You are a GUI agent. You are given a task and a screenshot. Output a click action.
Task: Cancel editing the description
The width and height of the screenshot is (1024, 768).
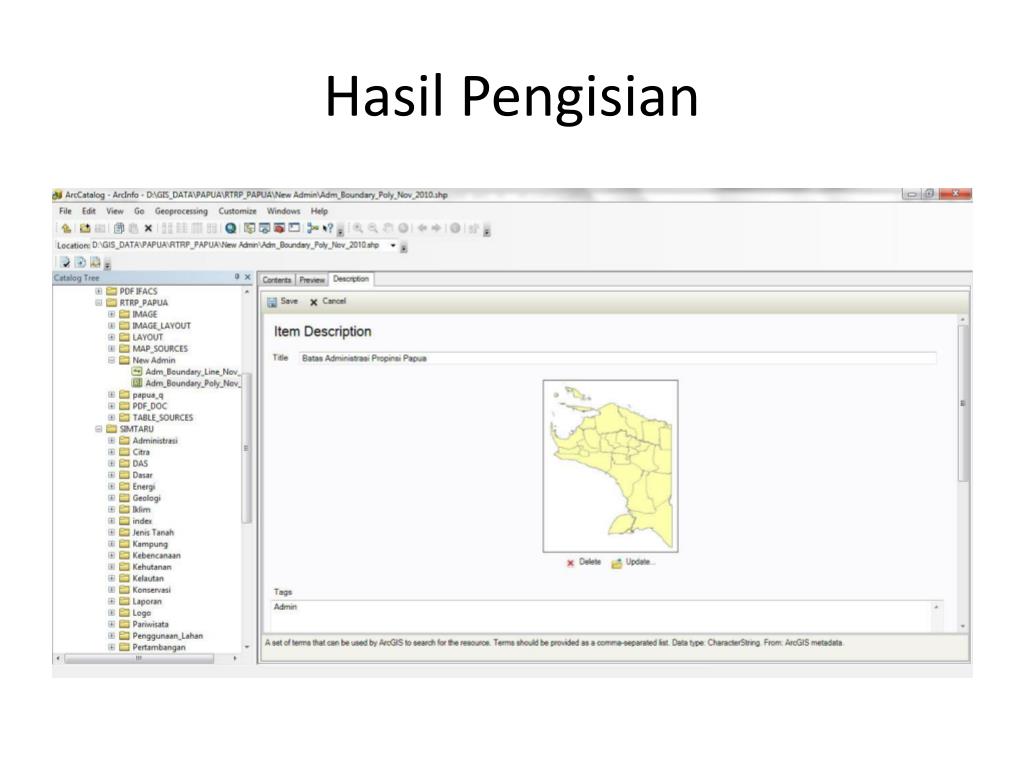coord(328,302)
